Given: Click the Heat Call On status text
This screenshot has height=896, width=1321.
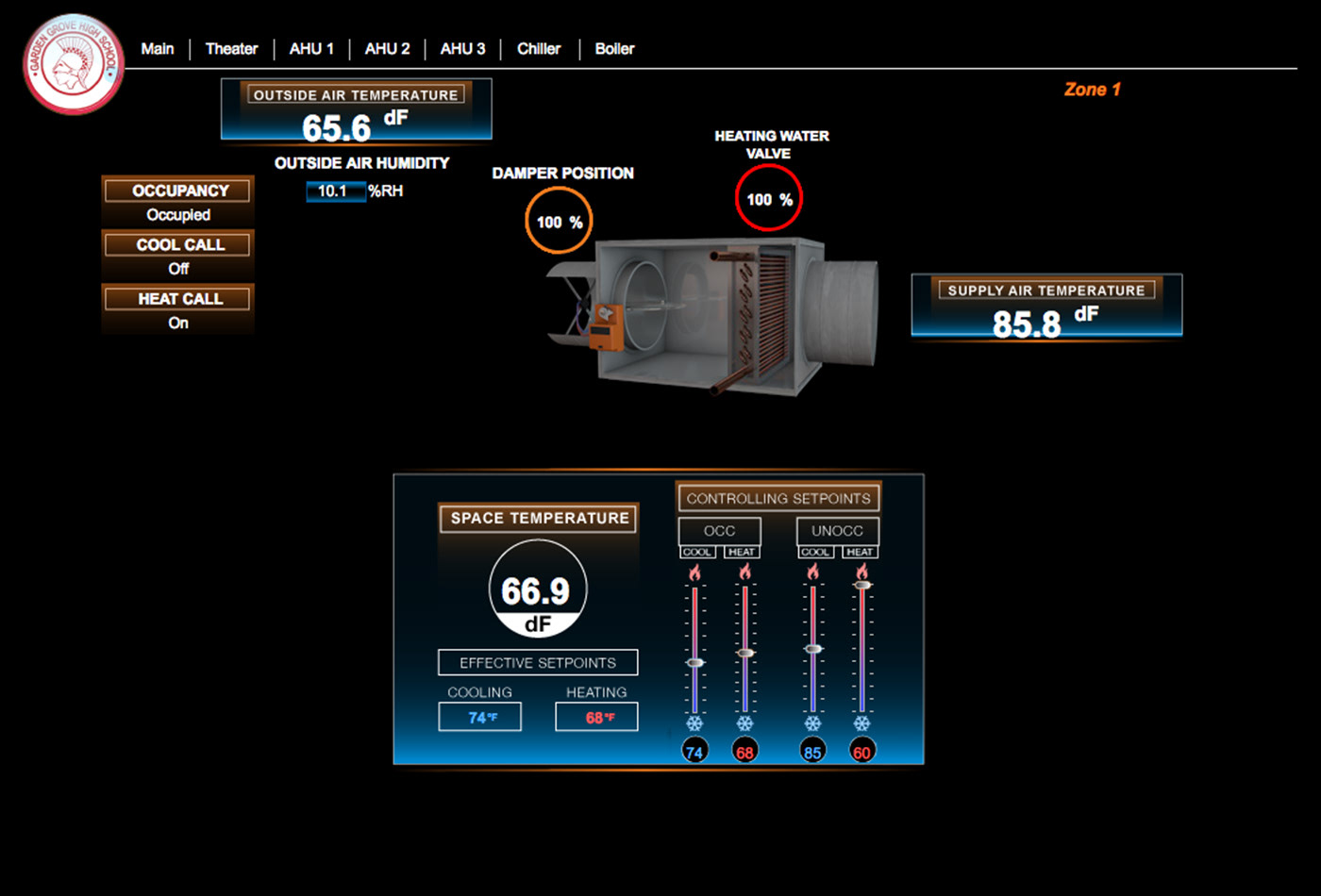Looking at the screenshot, I should click(x=178, y=323).
